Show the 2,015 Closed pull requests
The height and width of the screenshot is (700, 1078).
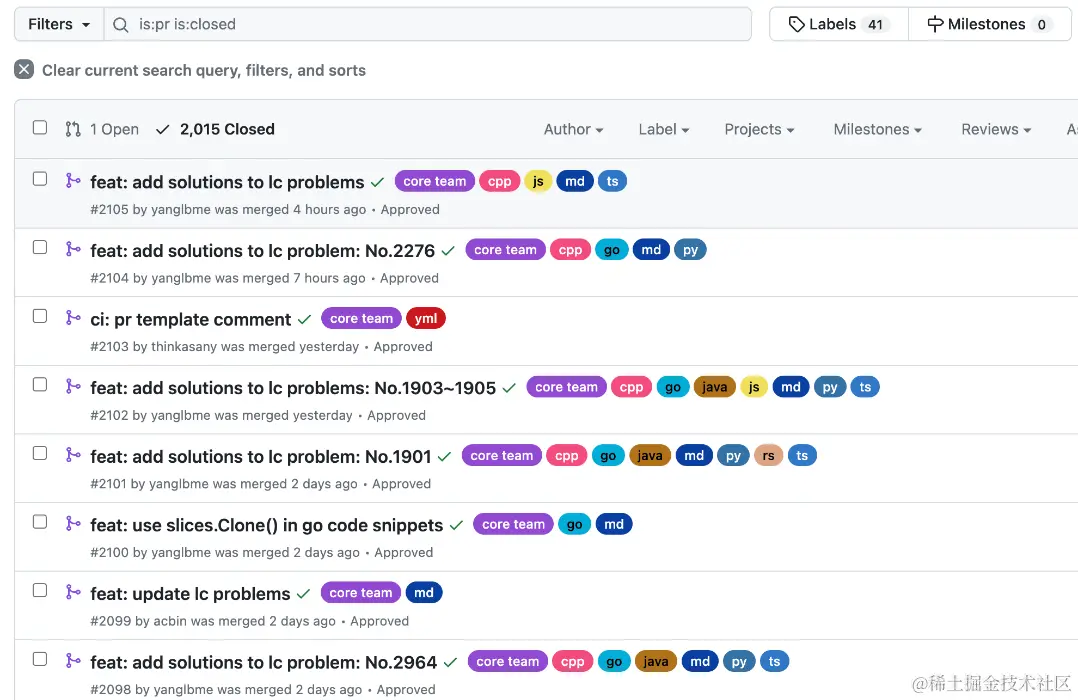point(215,129)
